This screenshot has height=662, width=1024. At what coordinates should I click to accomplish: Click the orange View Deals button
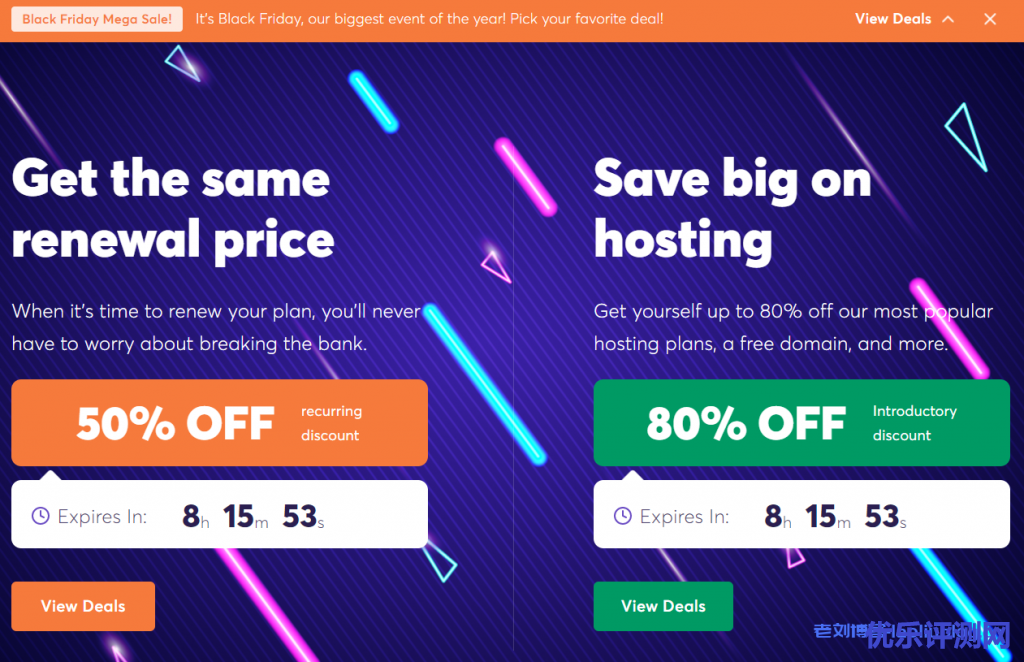[x=83, y=606]
